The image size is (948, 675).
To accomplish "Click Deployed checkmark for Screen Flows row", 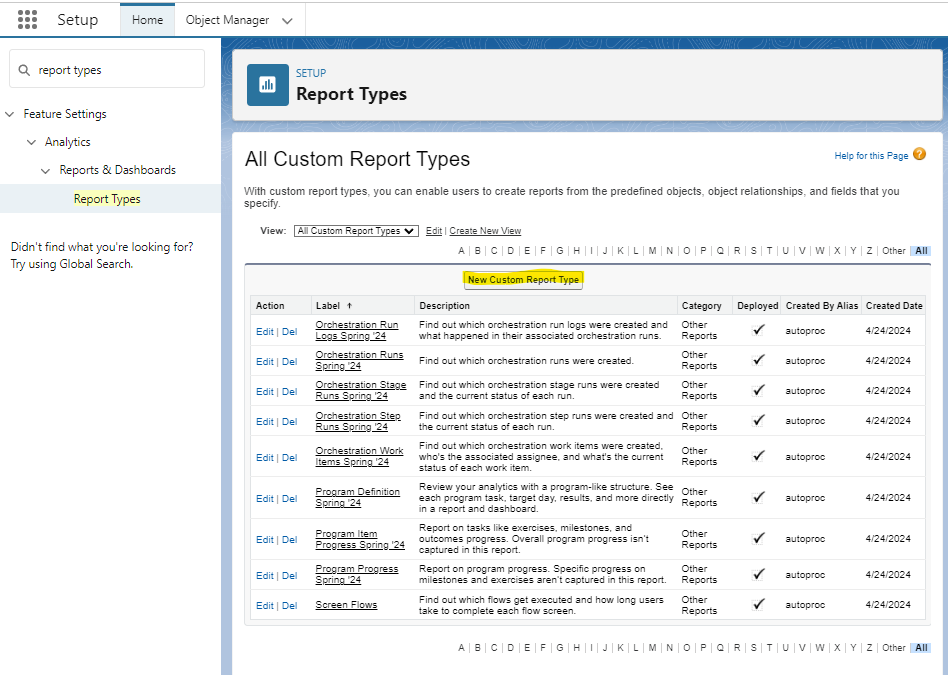I will tap(758, 604).
